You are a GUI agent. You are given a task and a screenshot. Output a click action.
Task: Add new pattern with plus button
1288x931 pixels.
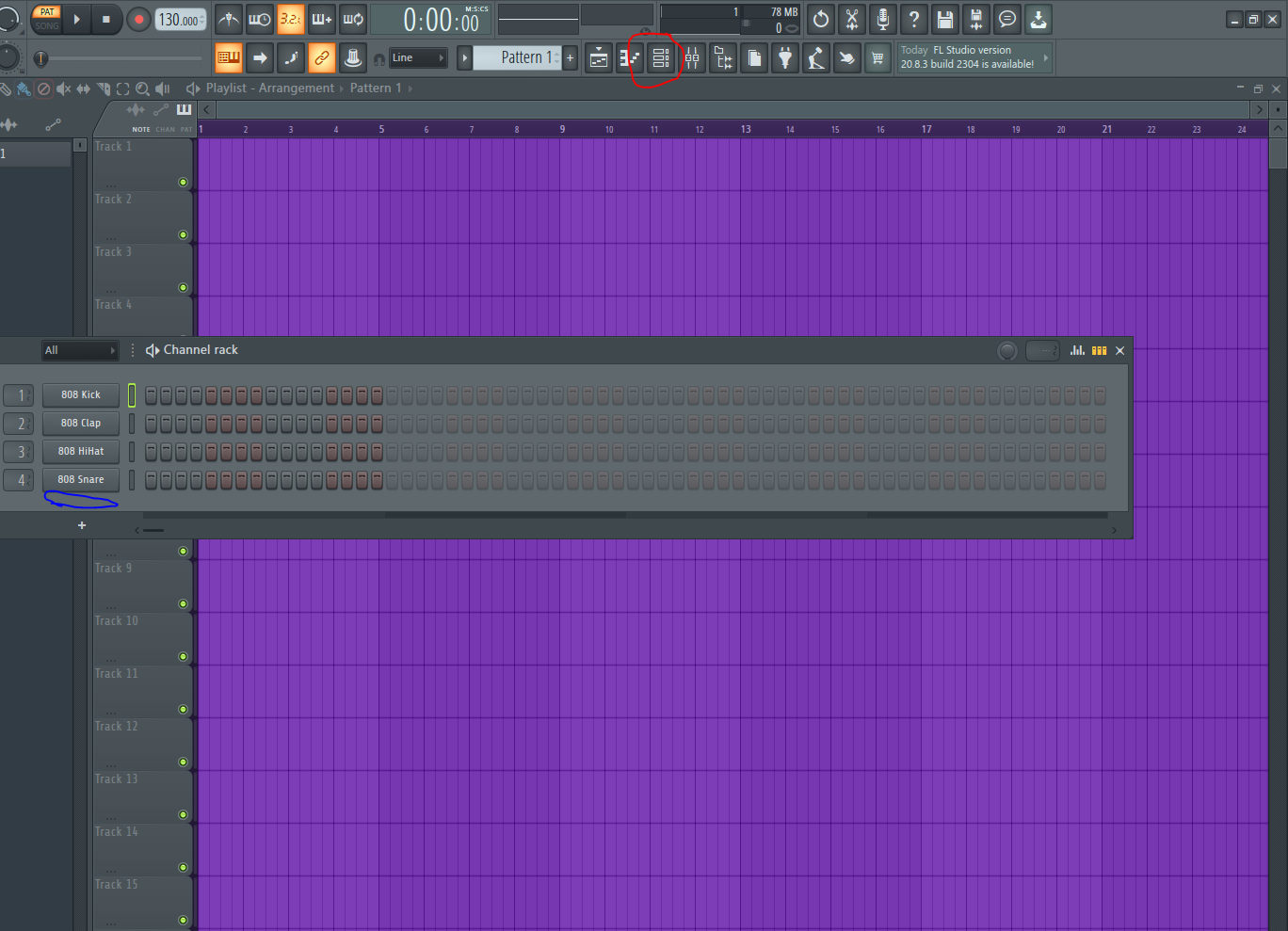[570, 57]
